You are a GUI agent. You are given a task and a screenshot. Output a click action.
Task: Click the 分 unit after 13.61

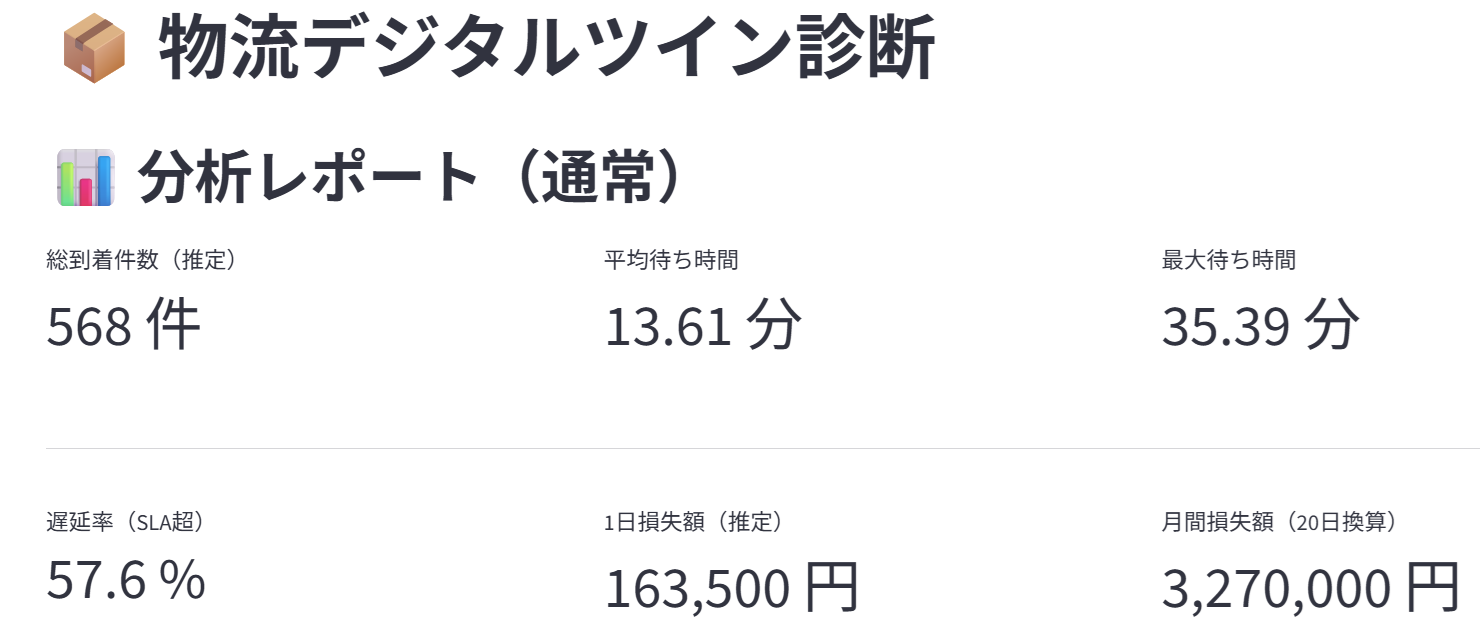[x=773, y=326]
